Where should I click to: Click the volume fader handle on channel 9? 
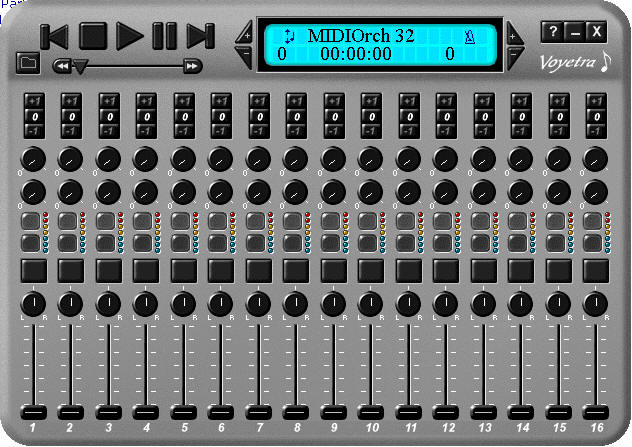(x=333, y=412)
